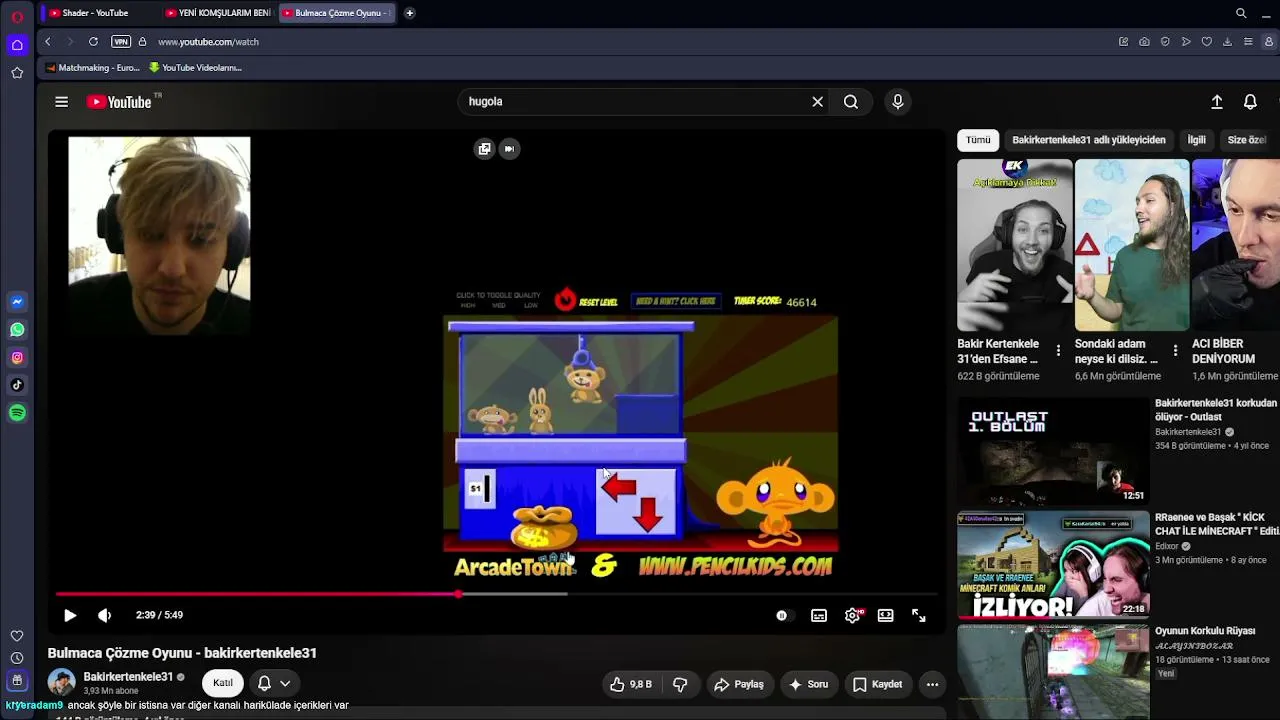The image size is (1280, 720).
Task: Open browser downloads icon
Action: 1227,42
